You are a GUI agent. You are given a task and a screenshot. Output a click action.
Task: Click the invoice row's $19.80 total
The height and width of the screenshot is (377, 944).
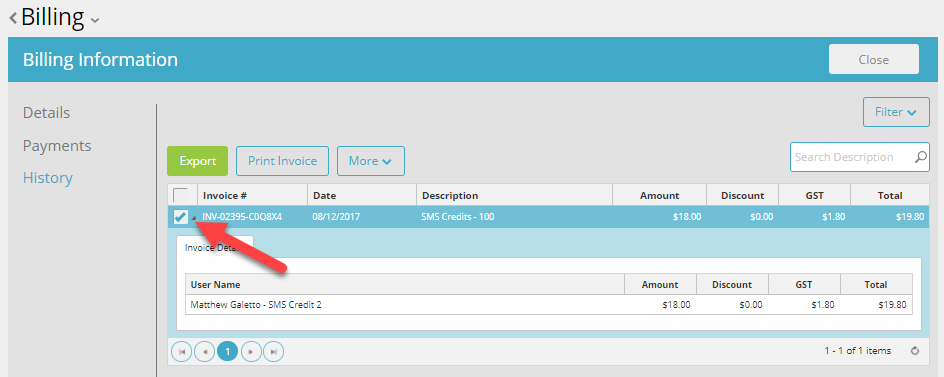pos(910,217)
